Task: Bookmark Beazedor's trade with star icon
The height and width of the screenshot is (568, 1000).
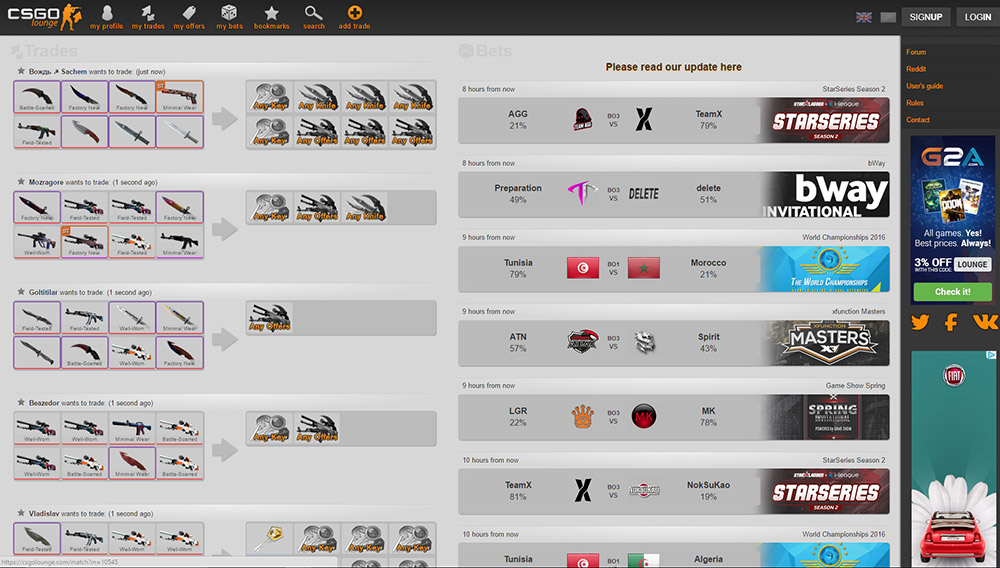Action: tap(21, 403)
